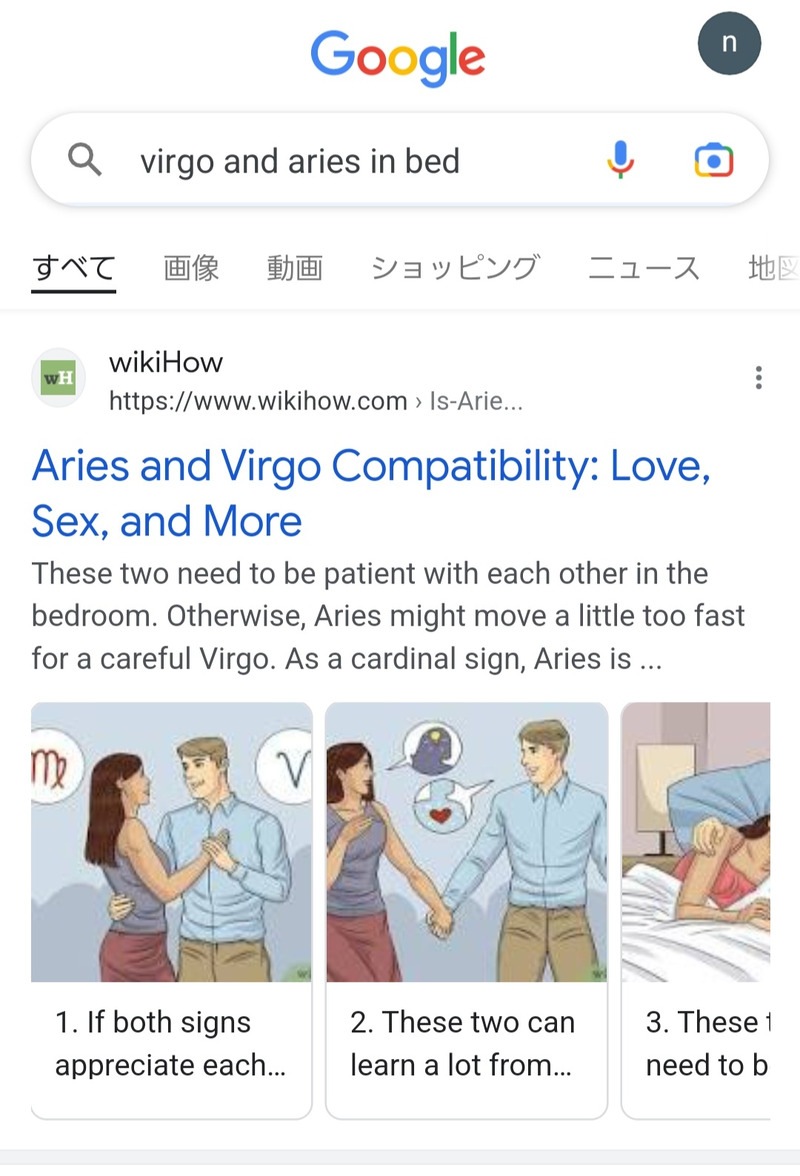800x1176 pixels.
Task: Open Aries and Virgo Compatibility result link
Action: tap(371, 493)
